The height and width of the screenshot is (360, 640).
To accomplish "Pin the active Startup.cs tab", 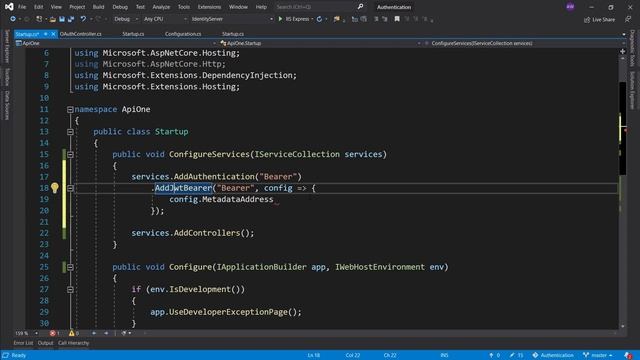I will click(x=46, y=34).
